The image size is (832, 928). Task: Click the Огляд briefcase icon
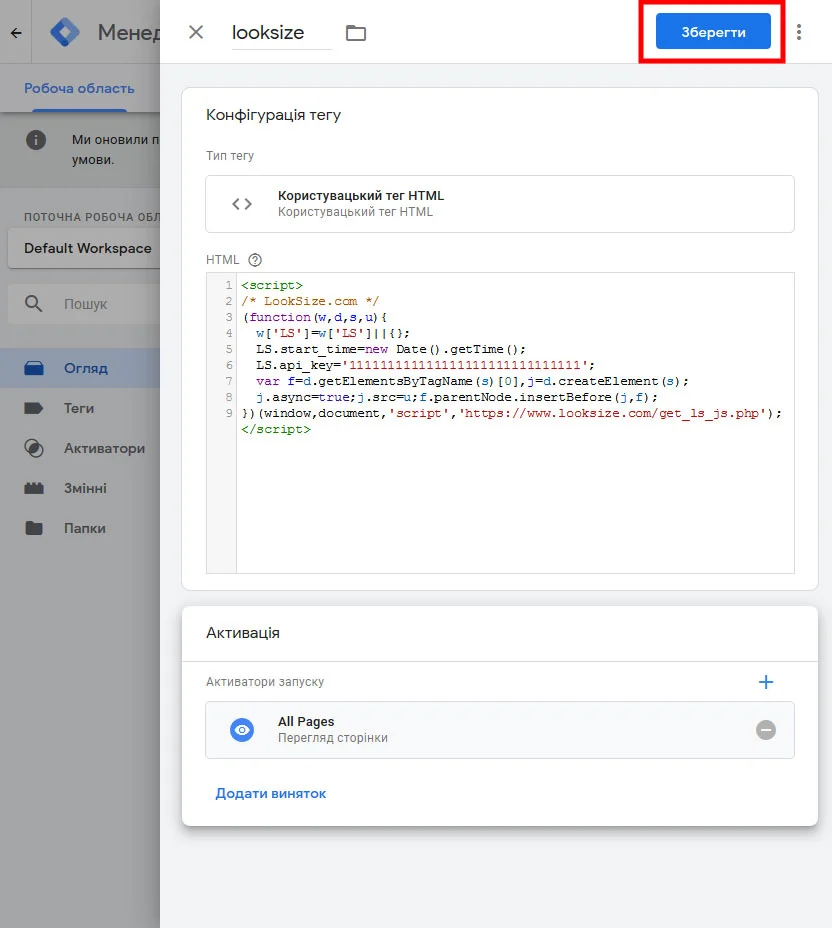(34, 368)
